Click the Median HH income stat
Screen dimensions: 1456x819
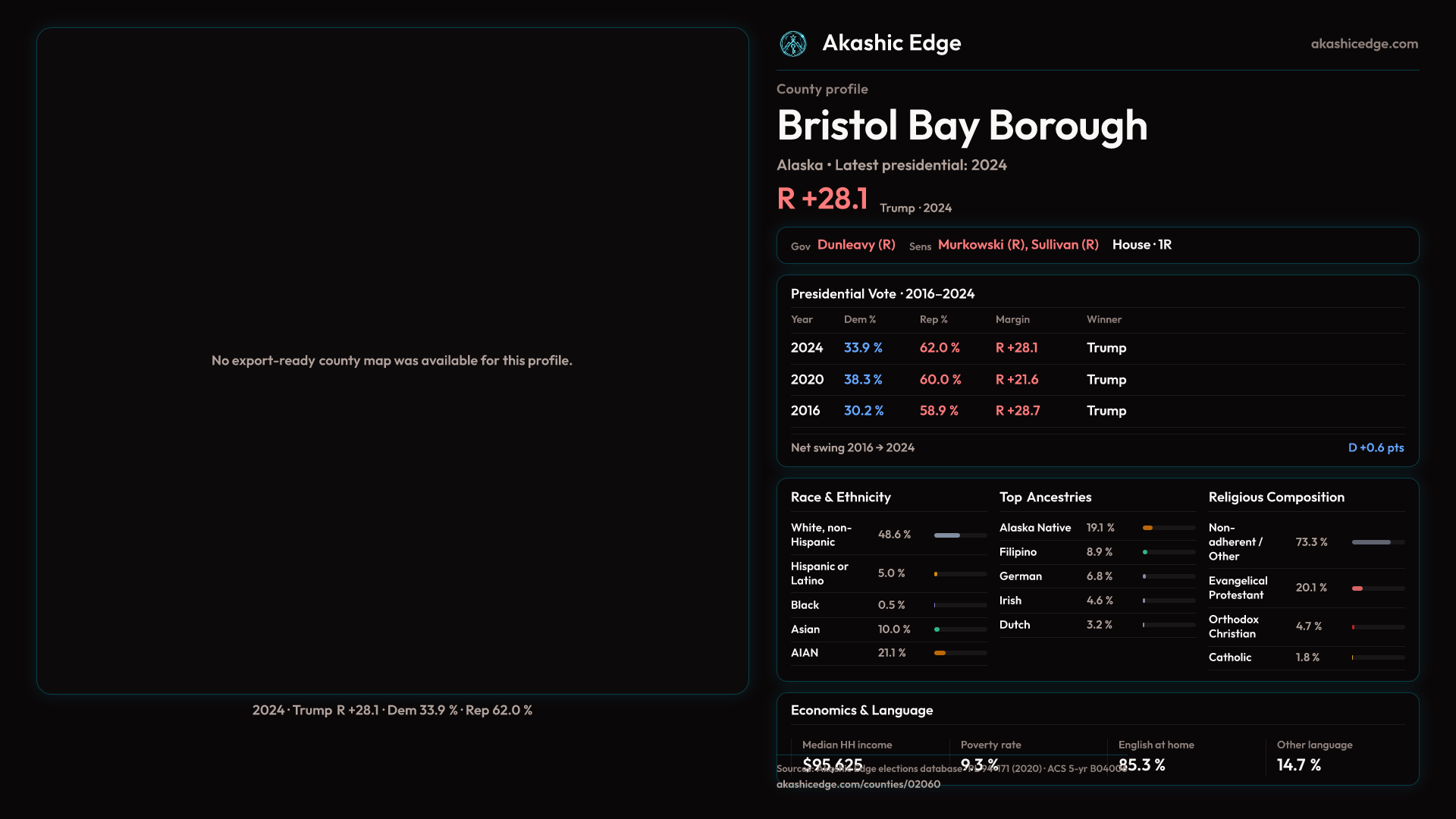click(847, 745)
